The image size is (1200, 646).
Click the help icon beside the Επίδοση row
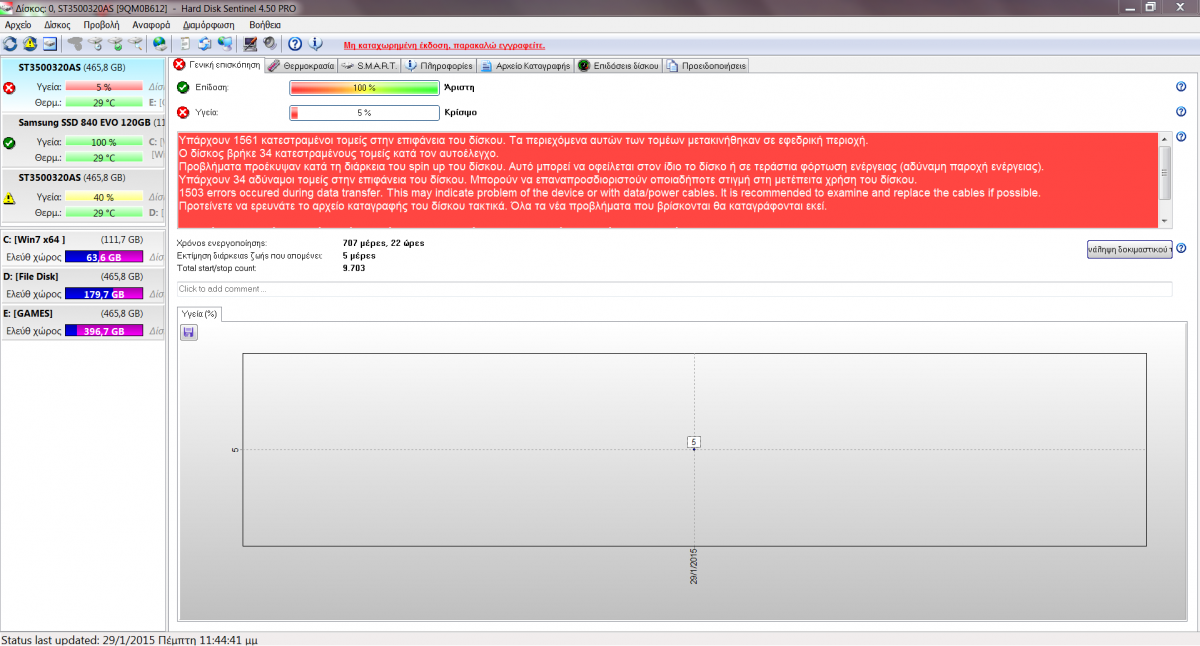click(1181, 87)
